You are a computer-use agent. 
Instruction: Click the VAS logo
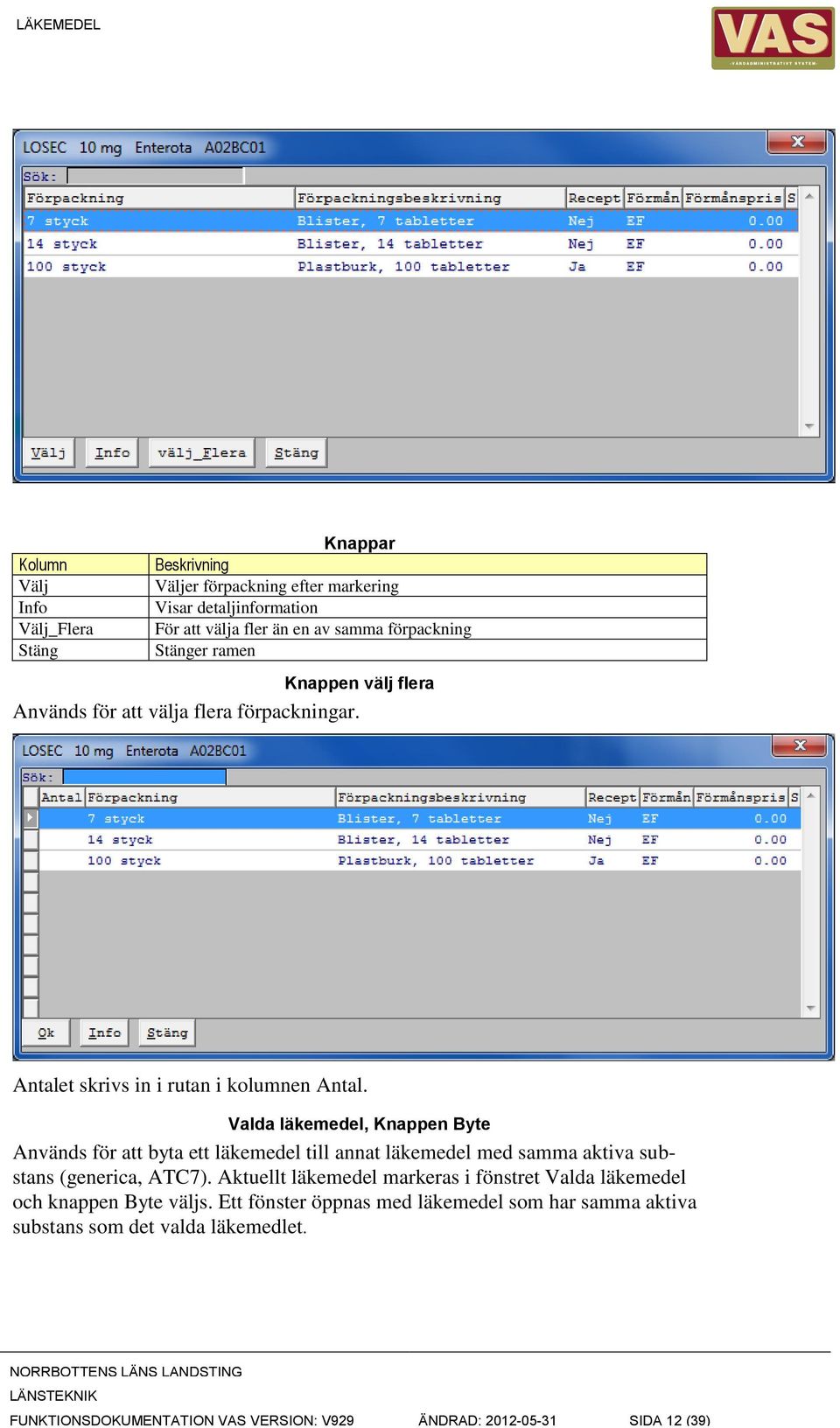773,38
